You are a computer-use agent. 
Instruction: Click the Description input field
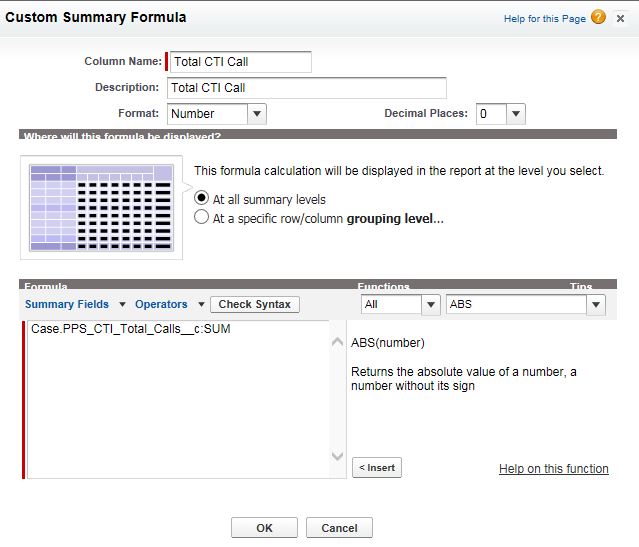point(307,88)
